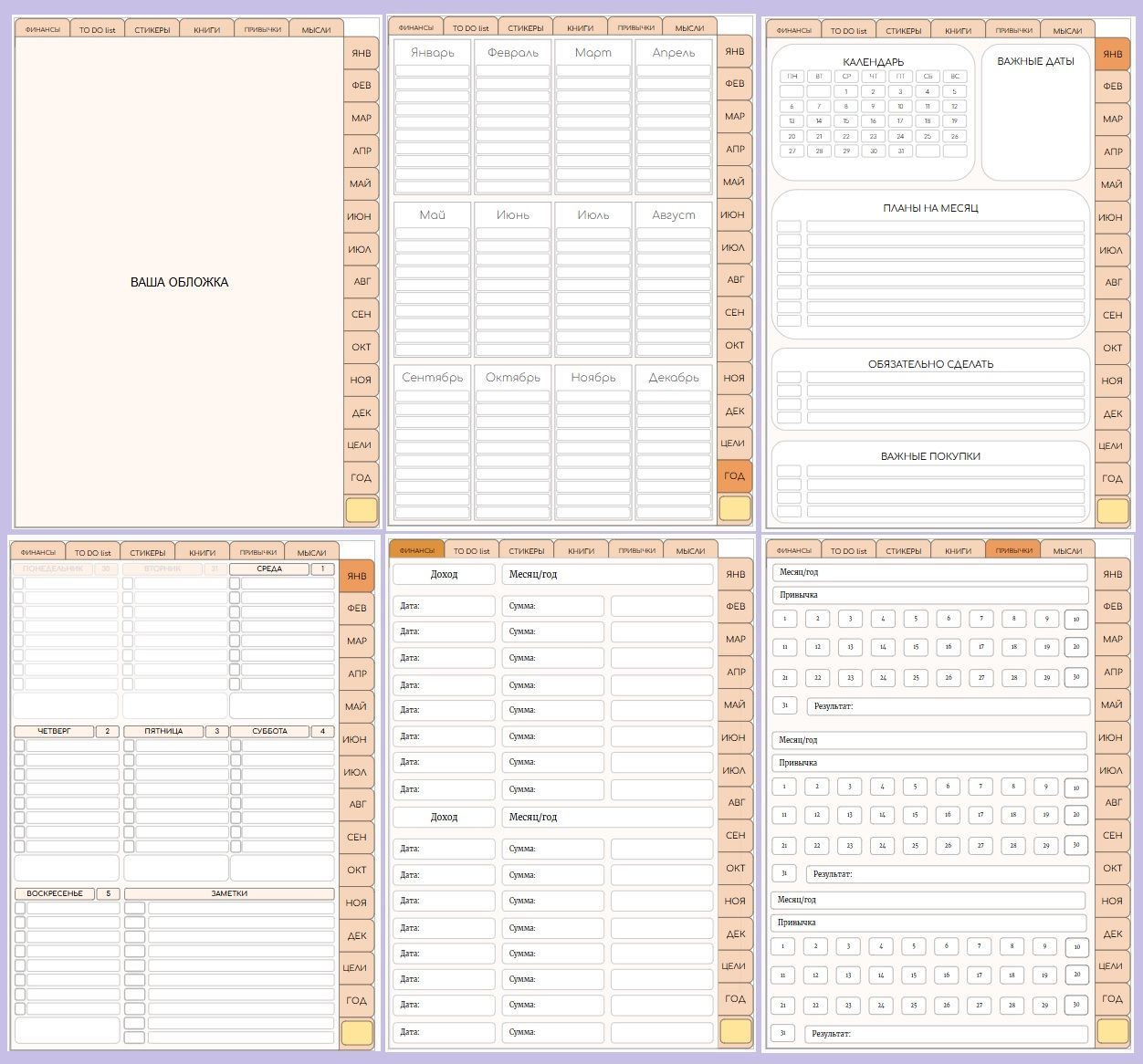Open the ФИНАНСЫ tab on the cover page
This screenshot has height=1064, width=1143.
pyautogui.click(x=42, y=29)
